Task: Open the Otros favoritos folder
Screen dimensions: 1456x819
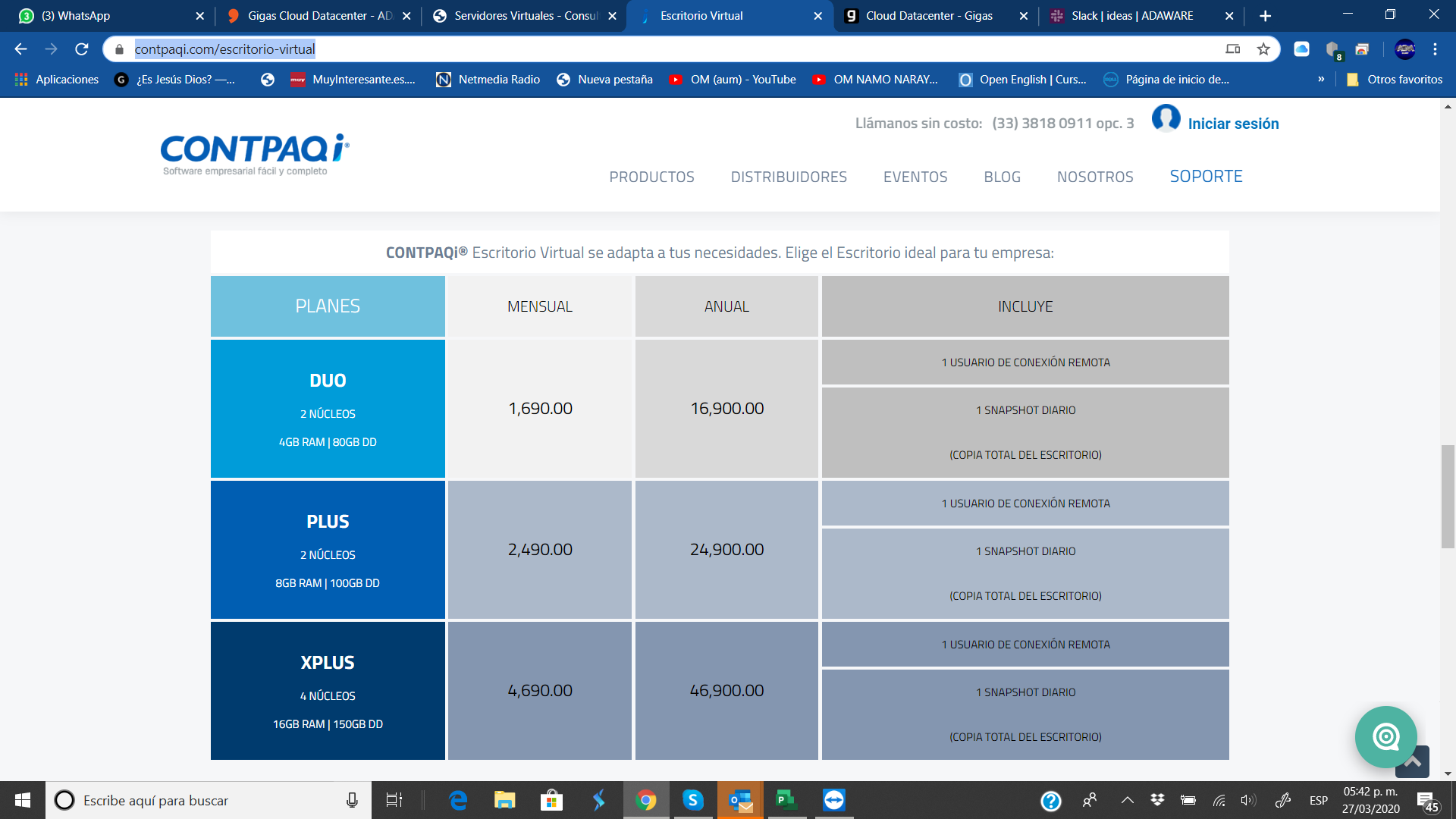Action: click(x=1395, y=80)
